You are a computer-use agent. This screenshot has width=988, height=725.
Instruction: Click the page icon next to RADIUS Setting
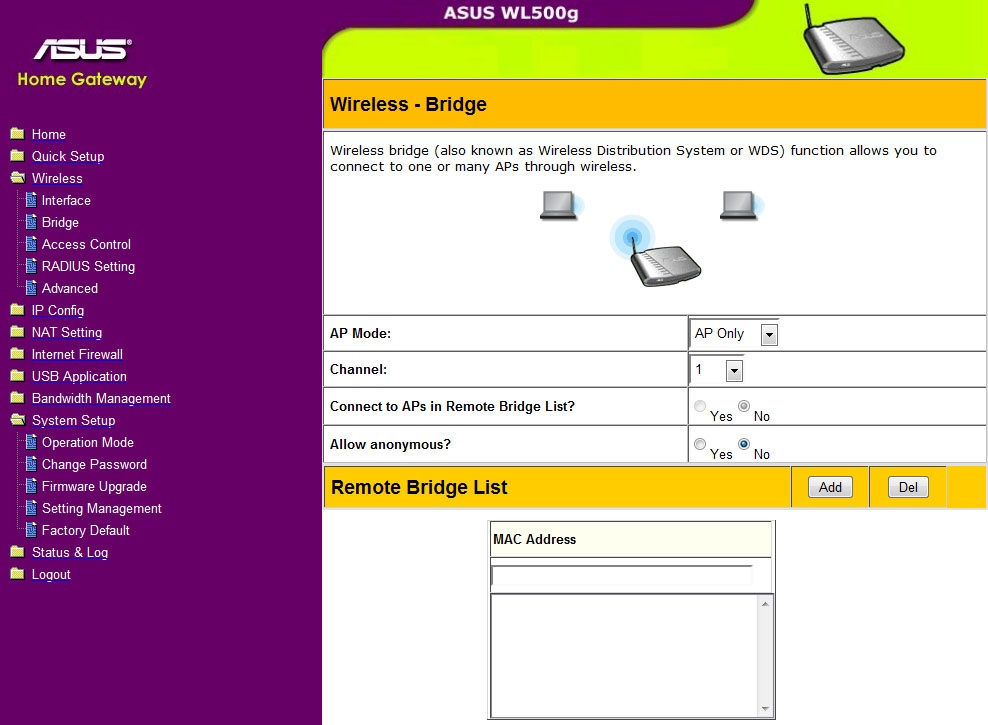(x=31, y=266)
